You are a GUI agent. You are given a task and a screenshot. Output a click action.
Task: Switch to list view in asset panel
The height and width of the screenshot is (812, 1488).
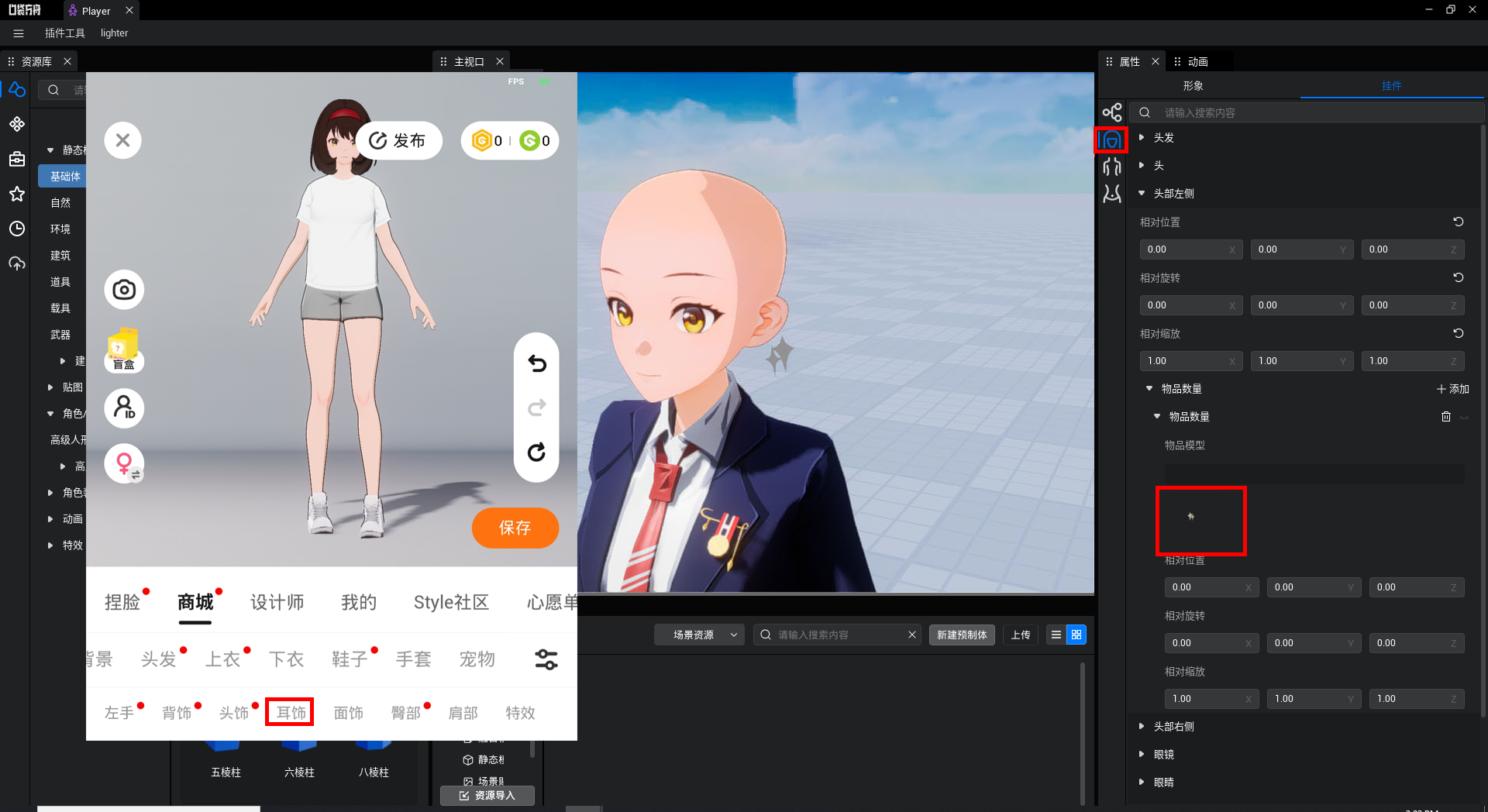point(1056,635)
